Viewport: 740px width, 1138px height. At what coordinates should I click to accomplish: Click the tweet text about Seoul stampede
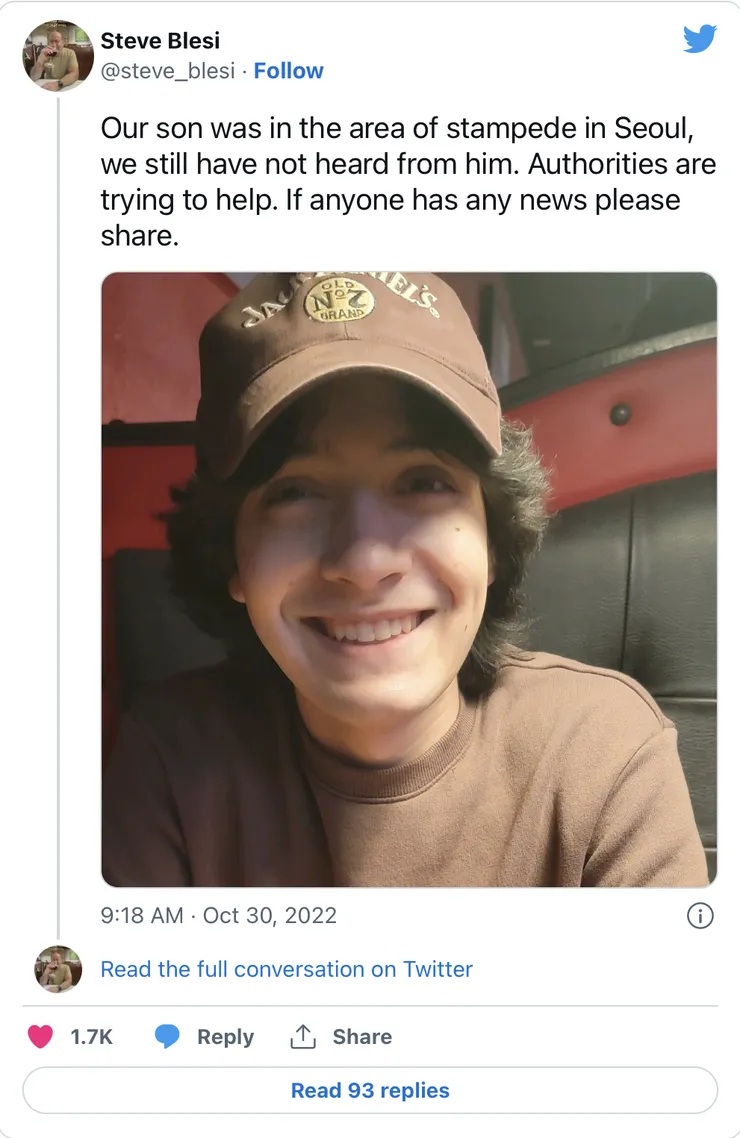pos(408,181)
